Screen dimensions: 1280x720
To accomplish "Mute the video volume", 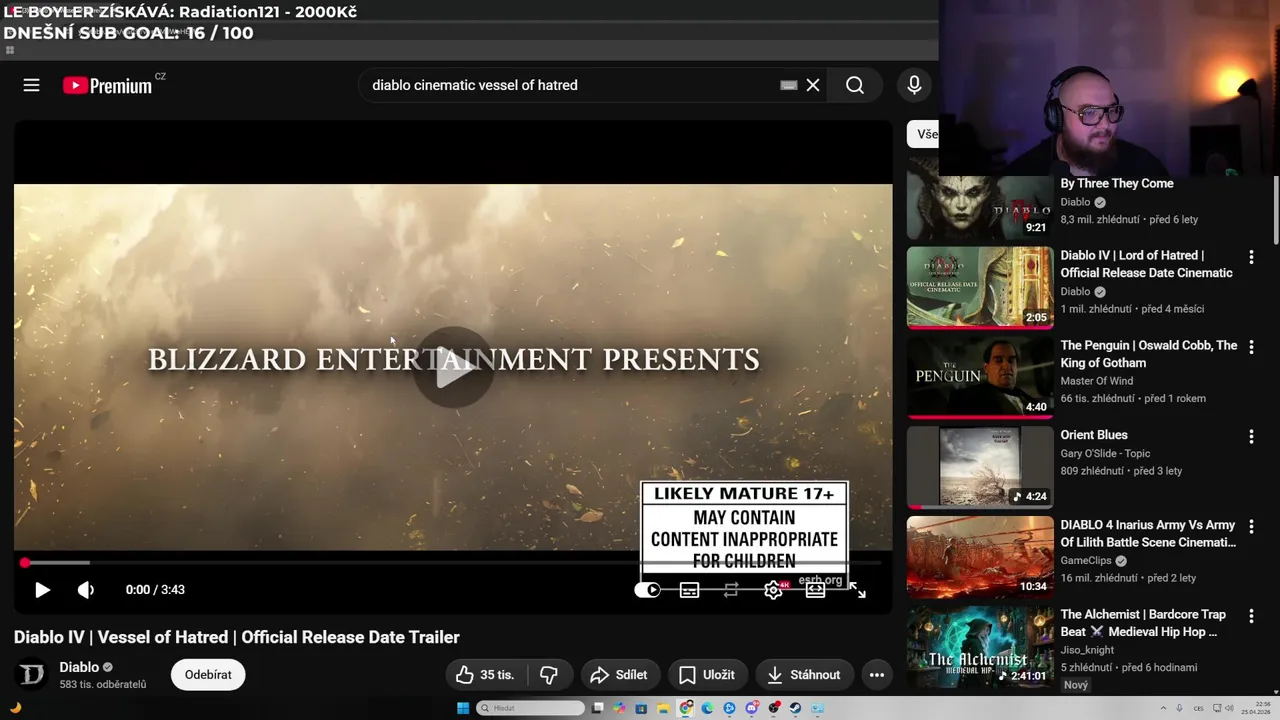I will (86, 590).
